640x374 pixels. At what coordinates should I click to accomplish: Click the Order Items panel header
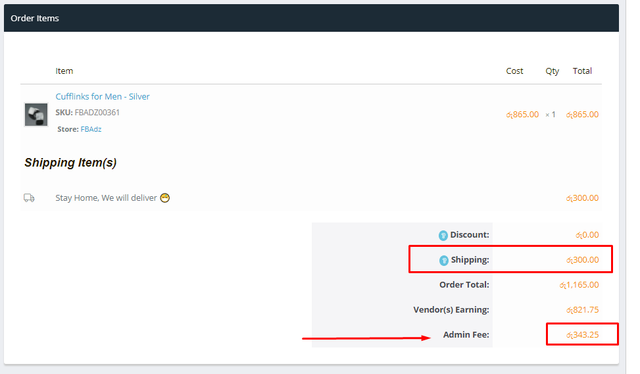311,18
